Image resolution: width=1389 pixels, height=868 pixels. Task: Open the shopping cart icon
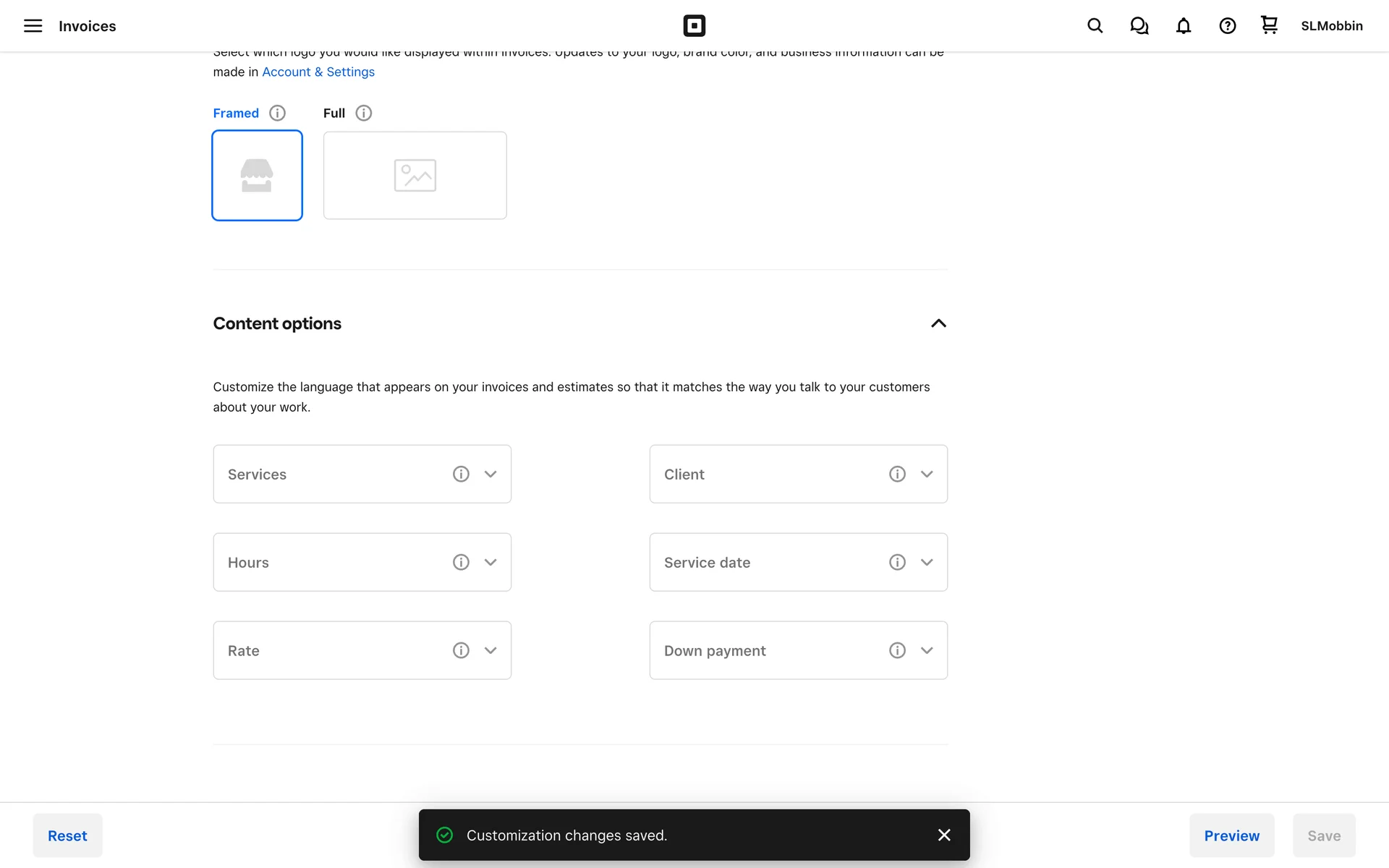tap(1269, 25)
